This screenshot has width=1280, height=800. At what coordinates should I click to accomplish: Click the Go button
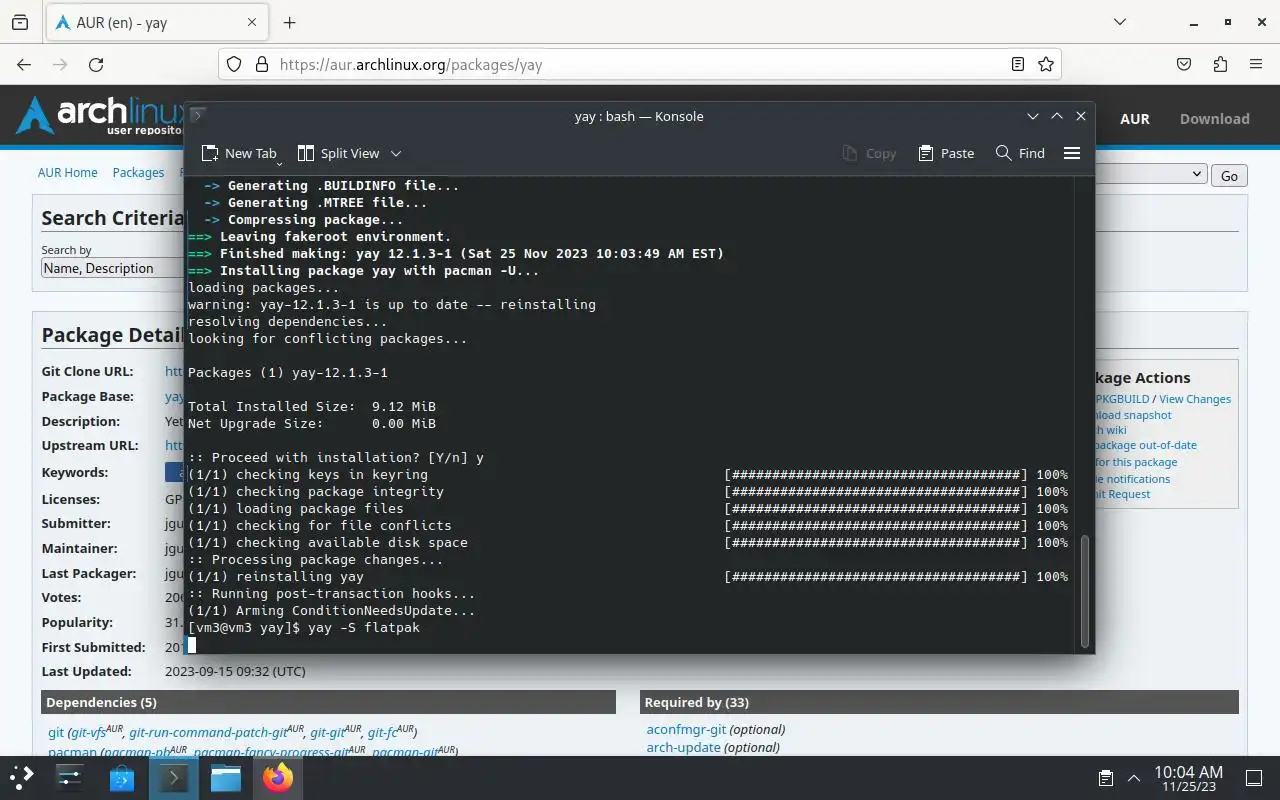[x=1229, y=175]
